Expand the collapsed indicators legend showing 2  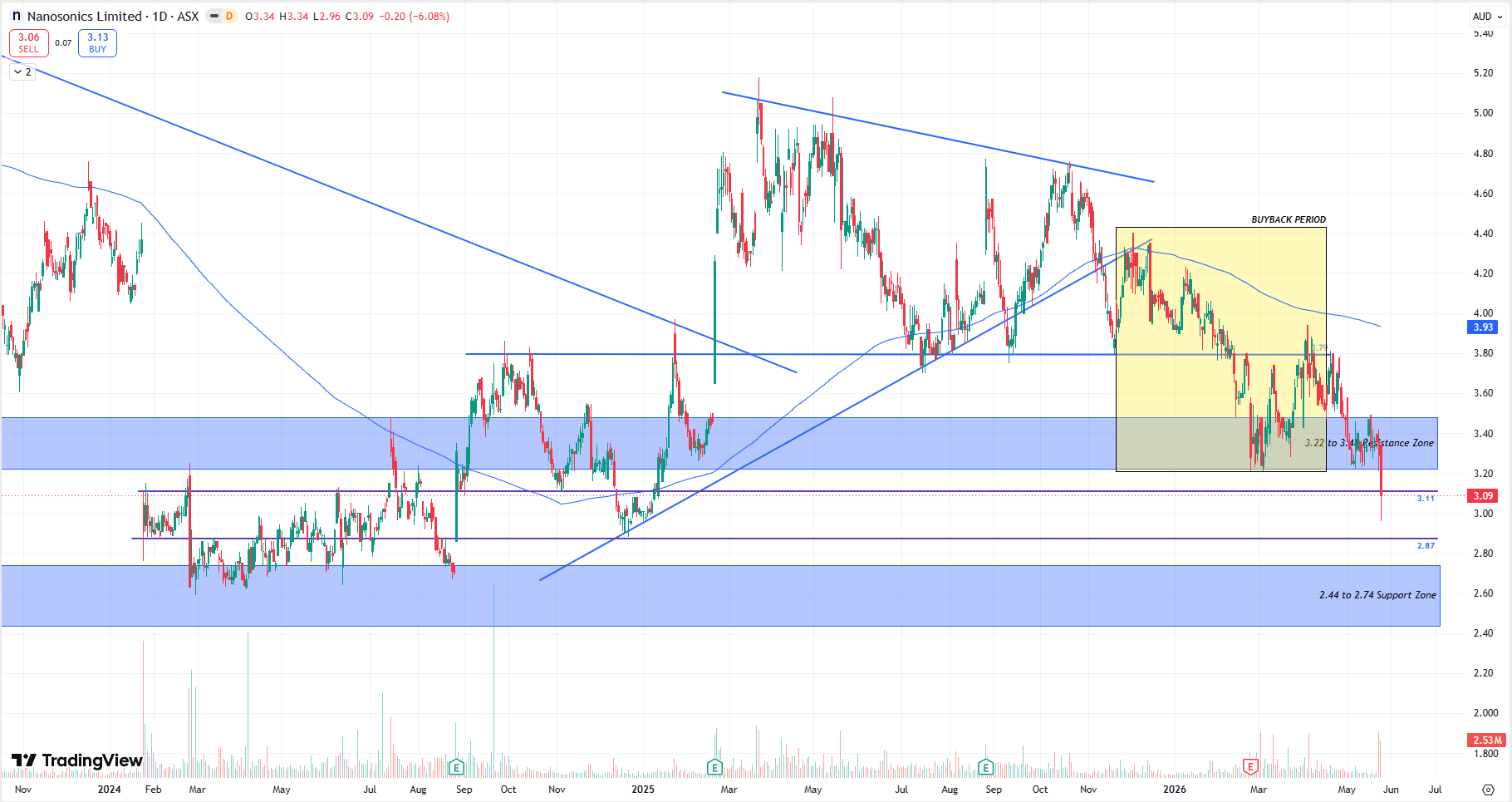(22, 72)
